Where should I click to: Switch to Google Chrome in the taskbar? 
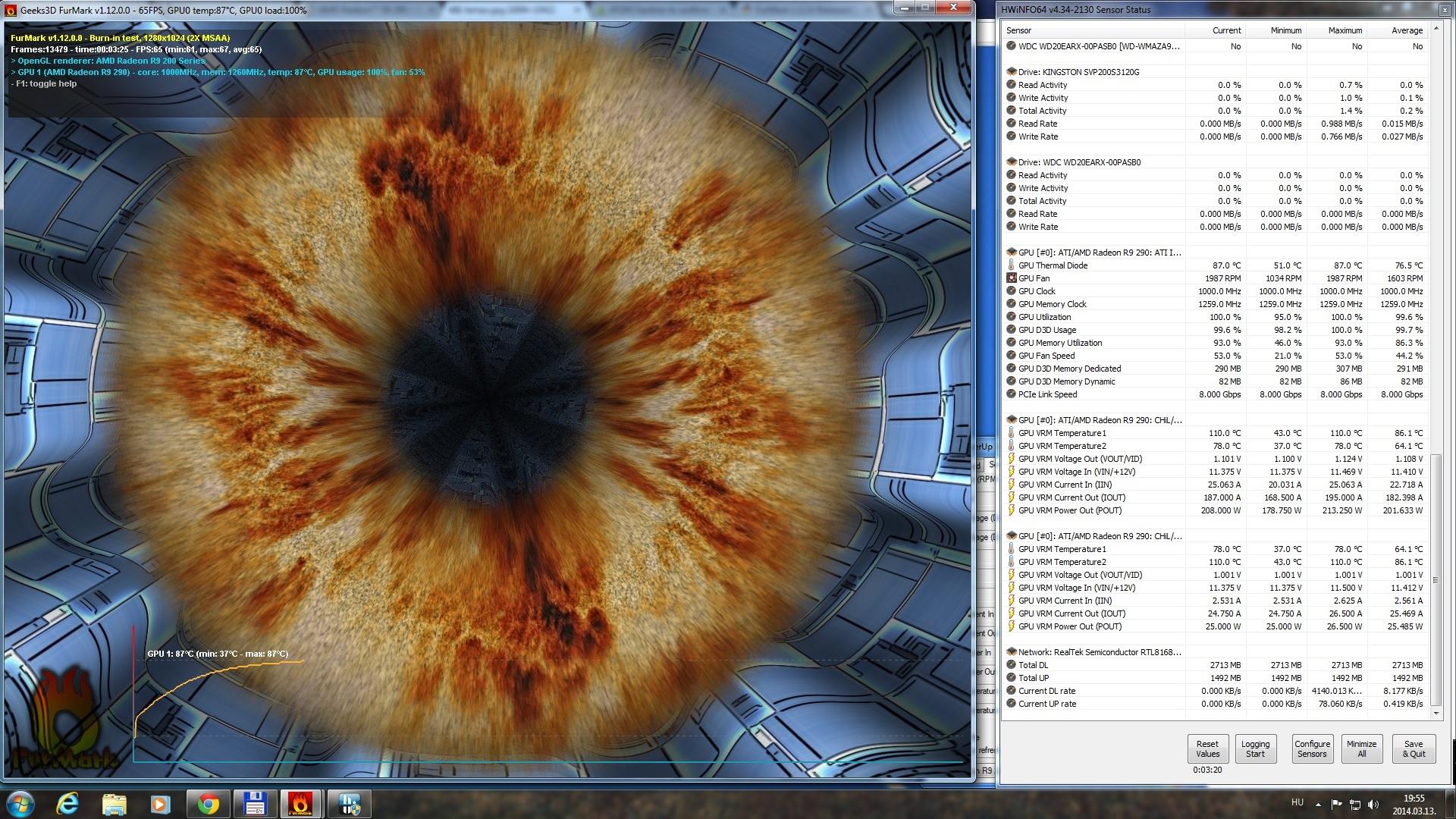click(x=208, y=804)
